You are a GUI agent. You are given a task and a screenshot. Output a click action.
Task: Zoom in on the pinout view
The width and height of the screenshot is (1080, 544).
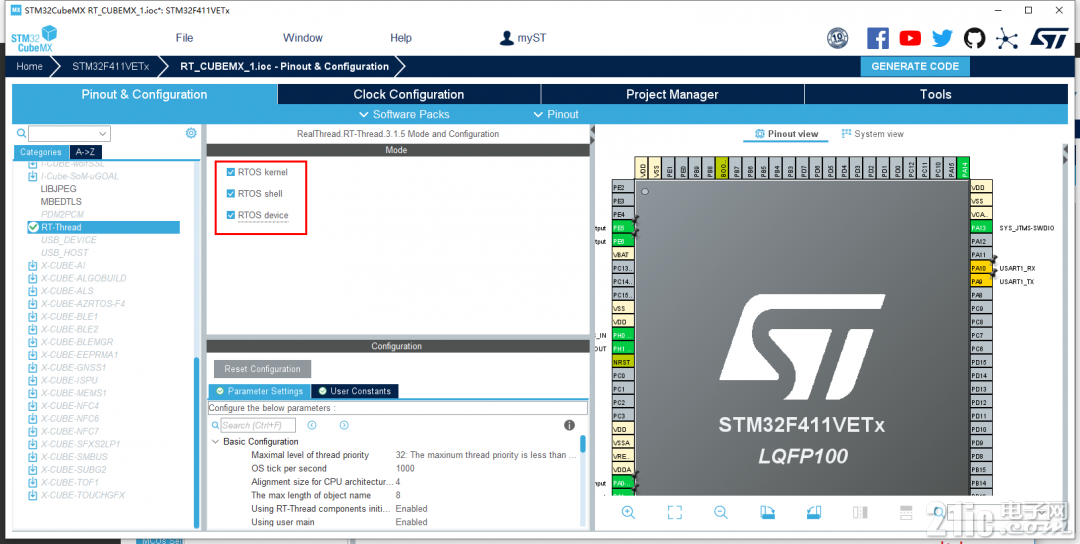click(628, 512)
